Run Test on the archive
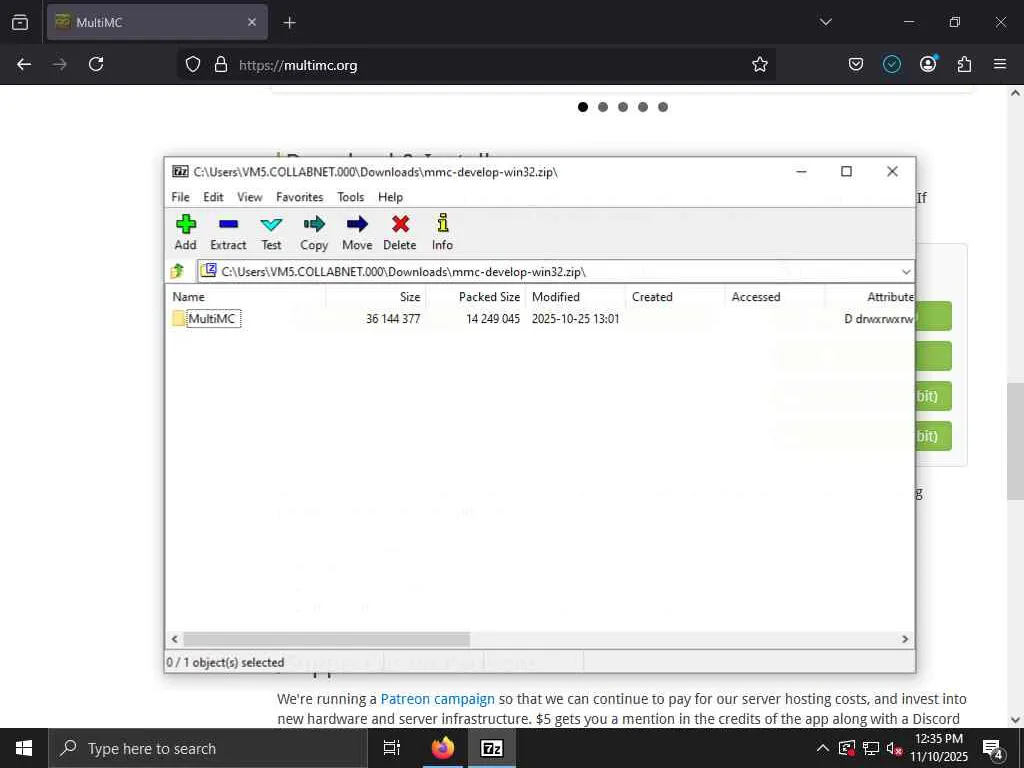 tap(271, 232)
